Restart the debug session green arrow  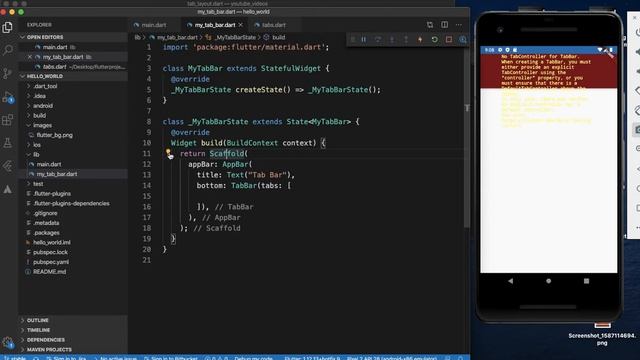tap(434, 40)
